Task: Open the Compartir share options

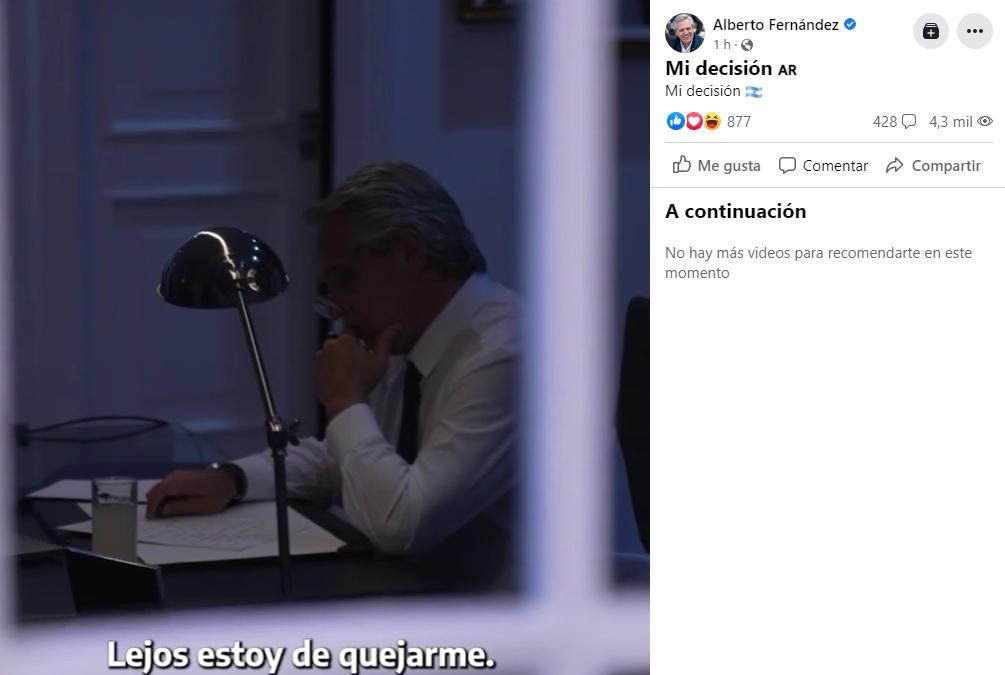Action: [933, 165]
